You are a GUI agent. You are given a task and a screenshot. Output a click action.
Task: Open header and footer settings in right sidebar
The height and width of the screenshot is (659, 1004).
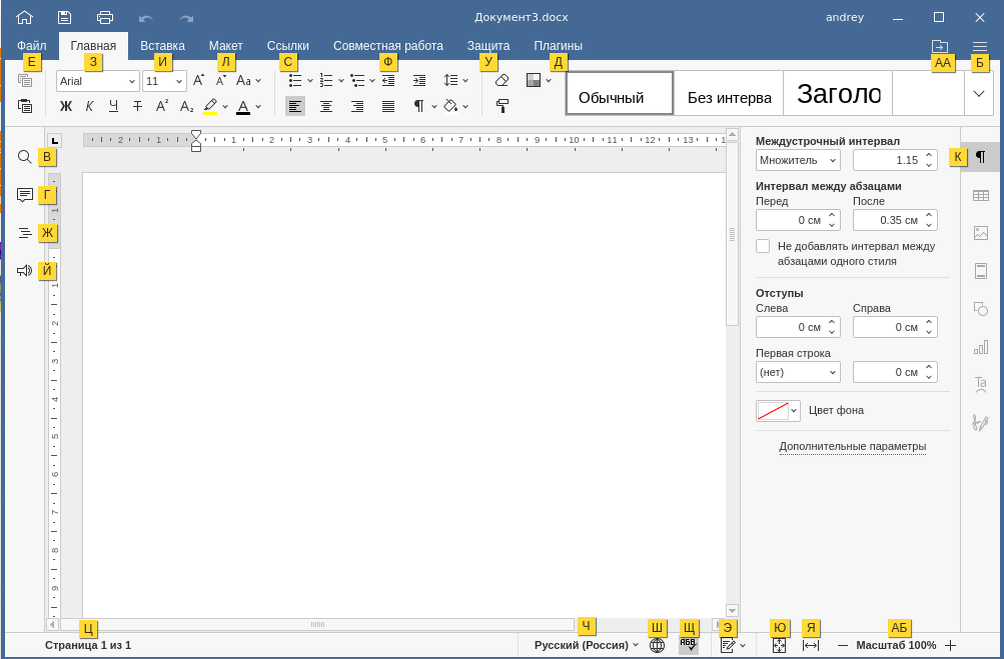(x=980, y=271)
